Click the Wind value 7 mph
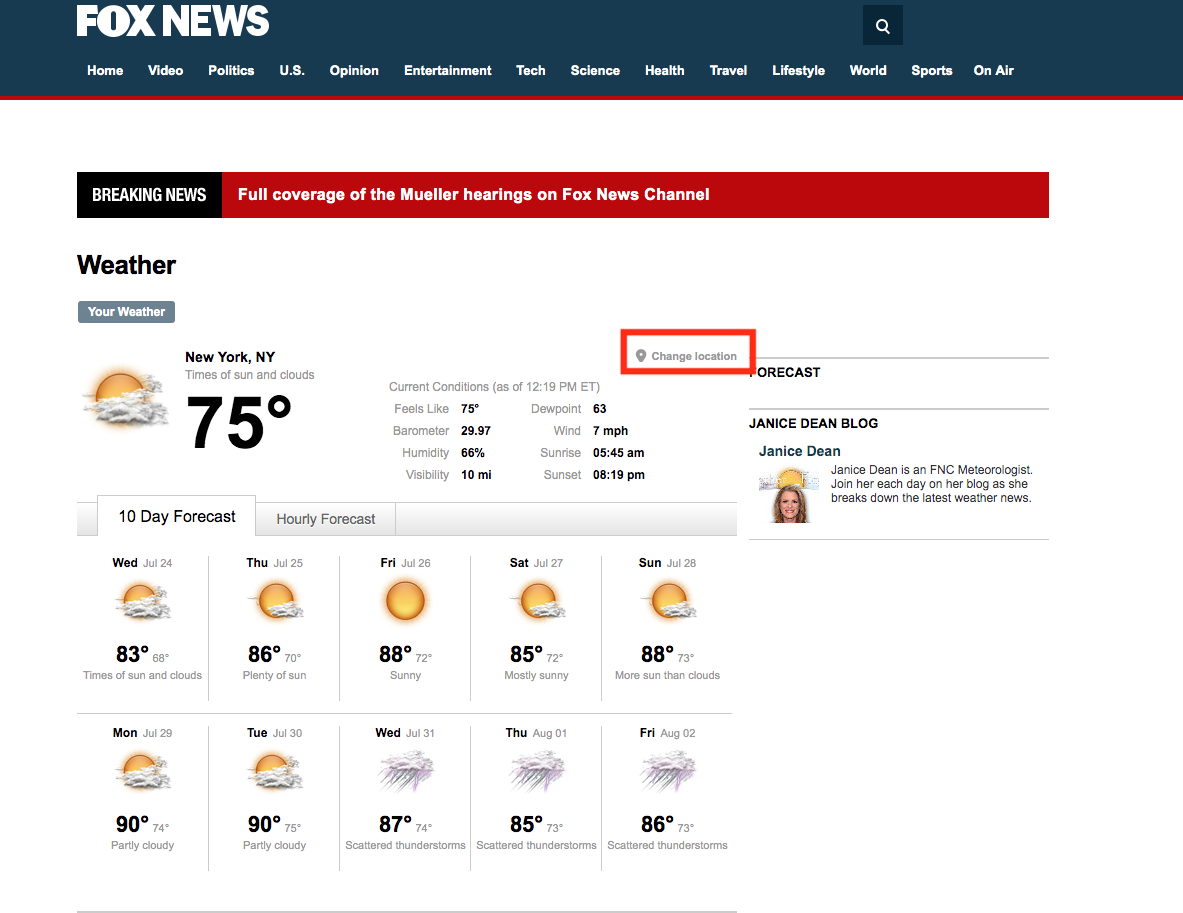The width and height of the screenshot is (1183, 913). (610, 431)
